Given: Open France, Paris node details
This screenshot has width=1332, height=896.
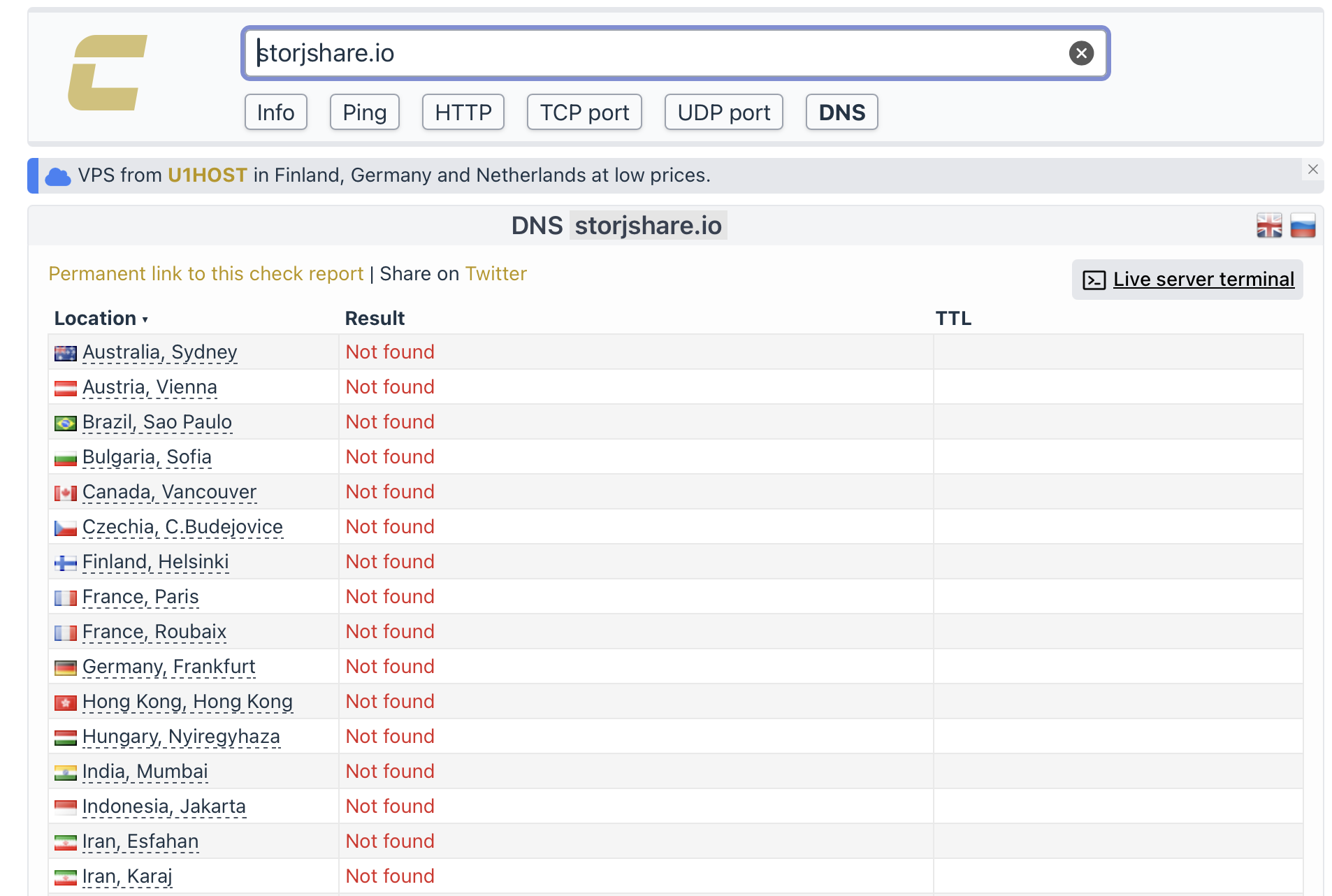Looking at the screenshot, I should (140, 597).
